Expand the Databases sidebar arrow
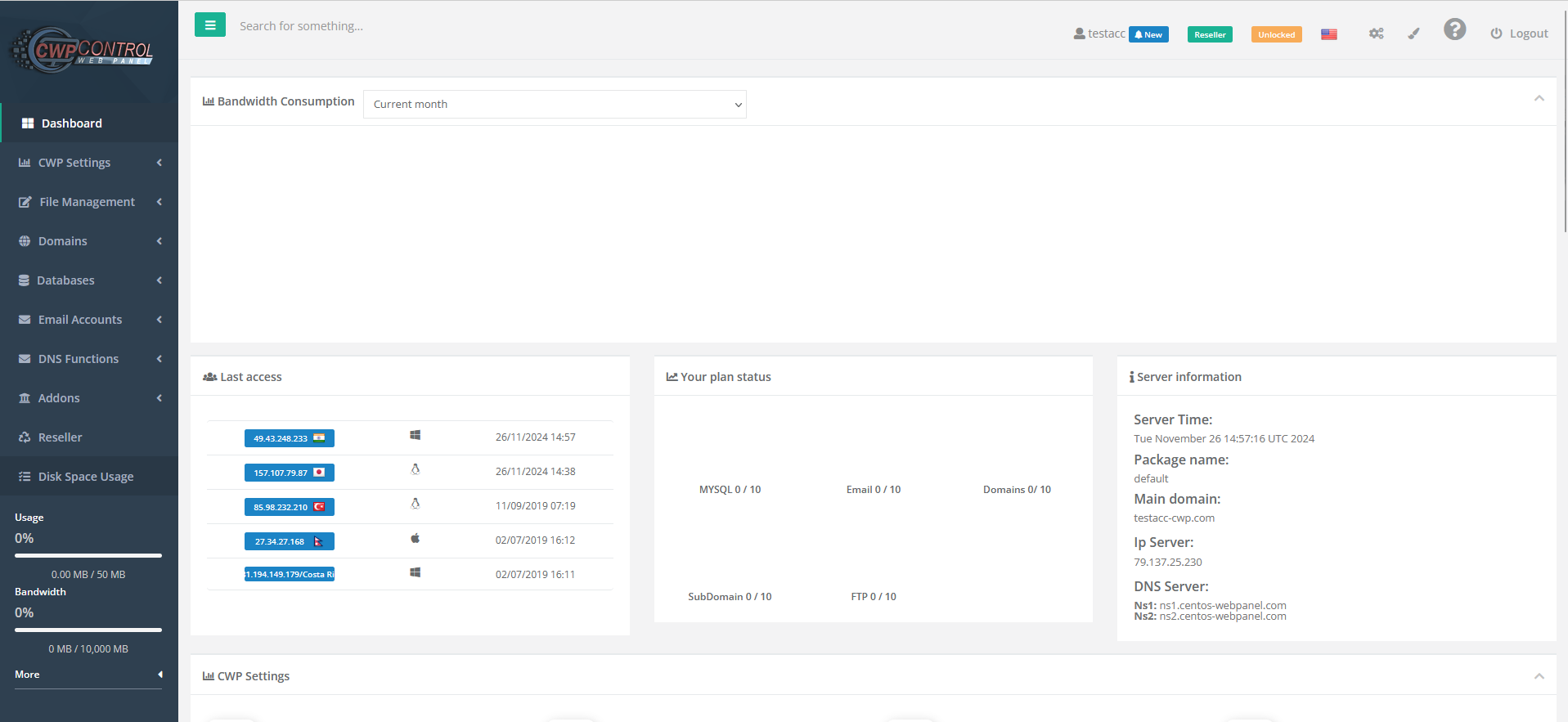 coord(159,280)
